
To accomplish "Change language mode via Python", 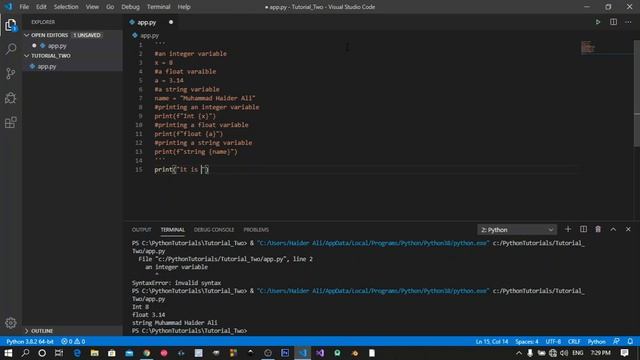I will pyautogui.click(x=596, y=341).
